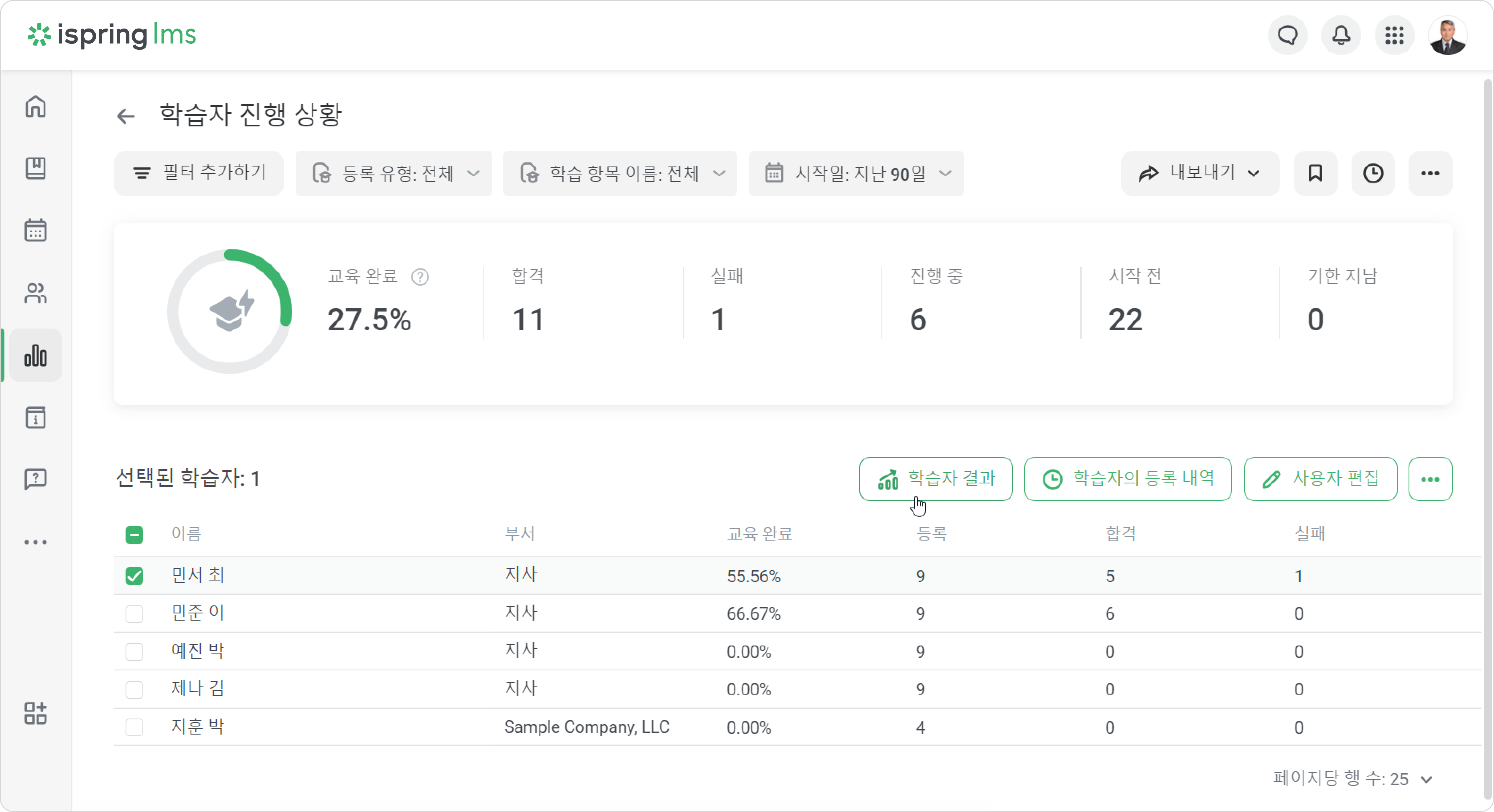This screenshot has width=1494, height=812.
Task: Click the learner name 민서 최
Action: pyautogui.click(x=197, y=575)
